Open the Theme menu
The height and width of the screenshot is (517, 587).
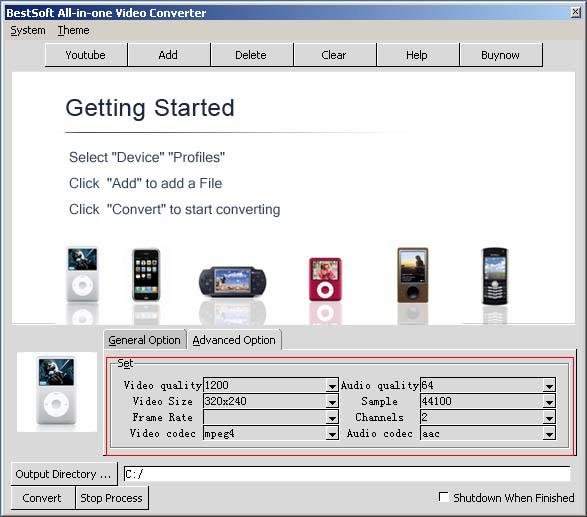(73, 30)
